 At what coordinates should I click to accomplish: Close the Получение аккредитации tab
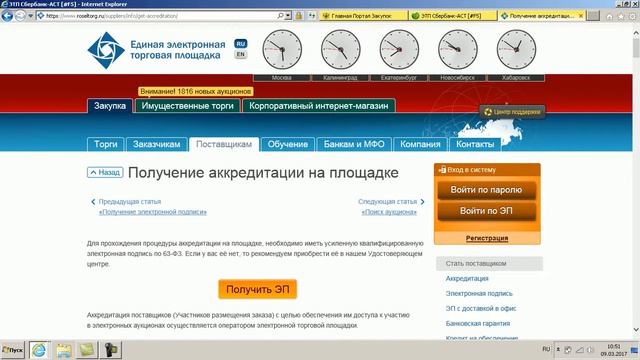580,16
